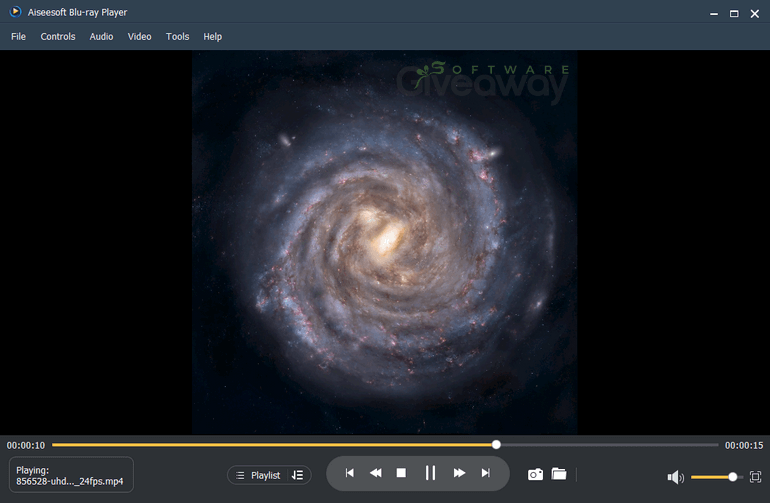Skip to the next track
The height and width of the screenshot is (503, 770).
pyautogui.click(x=486, y=473)
